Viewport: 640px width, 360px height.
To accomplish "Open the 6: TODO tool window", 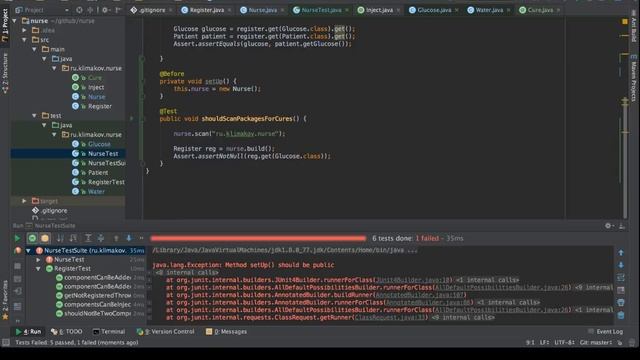I will (67, 332).
